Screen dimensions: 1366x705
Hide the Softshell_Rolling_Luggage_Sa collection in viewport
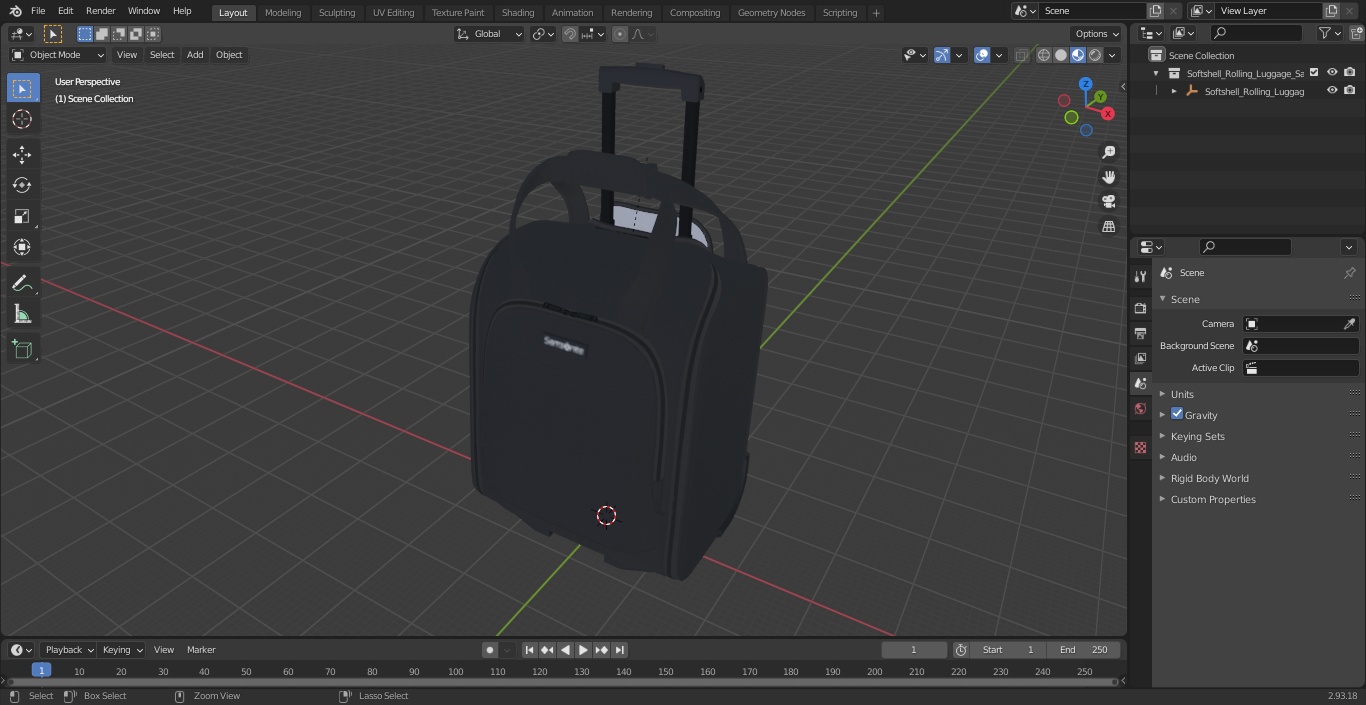pyautogui.click(x=1332, y=73)
